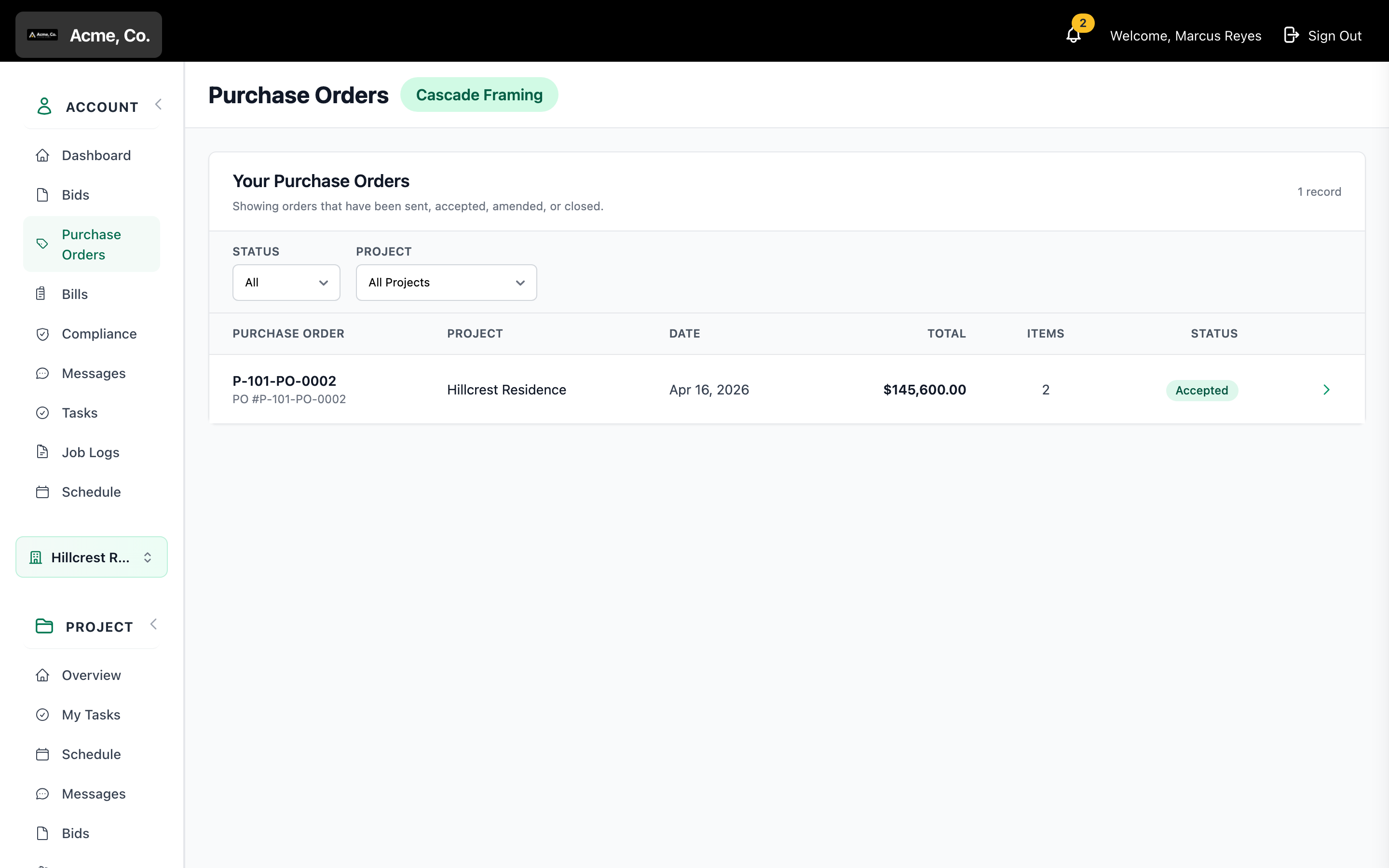The width and height of the screenshot is (1389, 868).
Task: Click the My Tasks check-circle icon
Action: (x=42, y=715)
